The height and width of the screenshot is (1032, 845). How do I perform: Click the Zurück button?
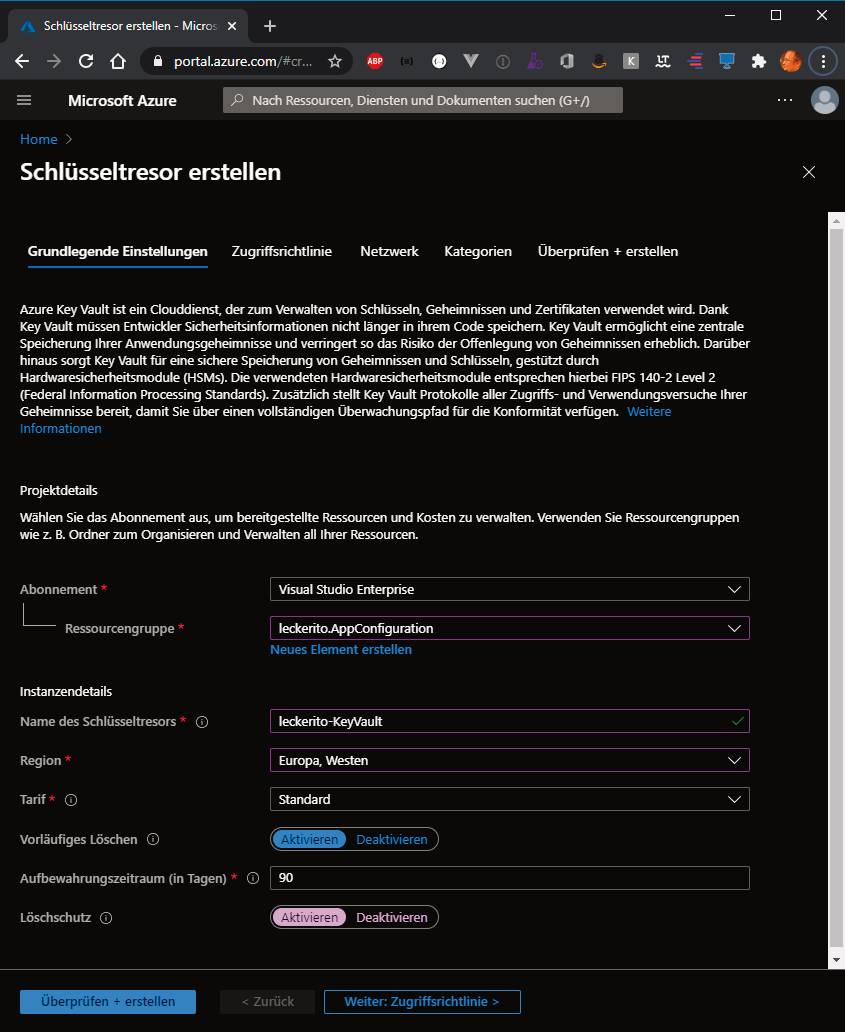tap(268, 1002)
